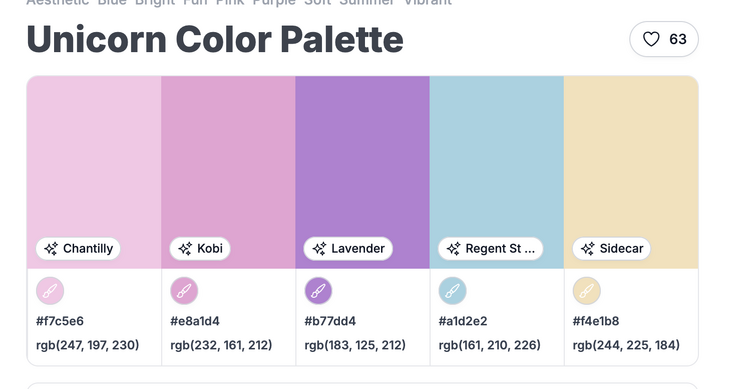
Task: Select the Sidecar cream paintbrush icon
Action: 586,291
